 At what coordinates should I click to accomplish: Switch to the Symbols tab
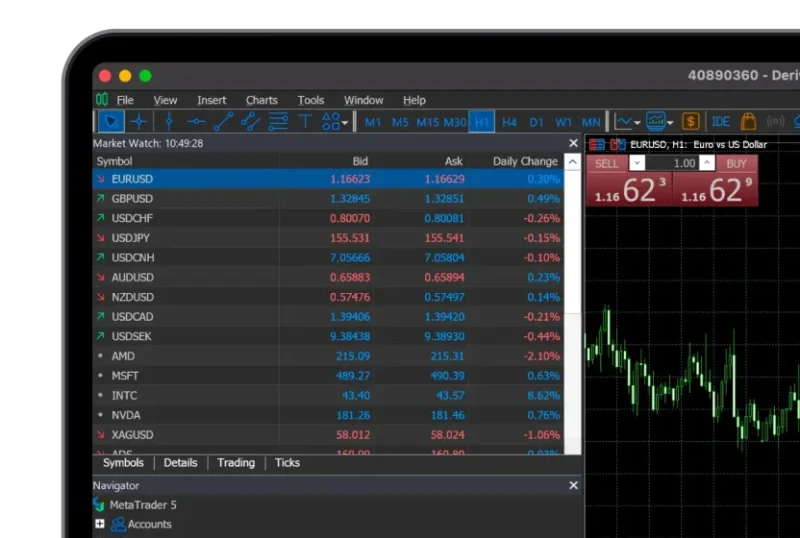coord(123,463)
